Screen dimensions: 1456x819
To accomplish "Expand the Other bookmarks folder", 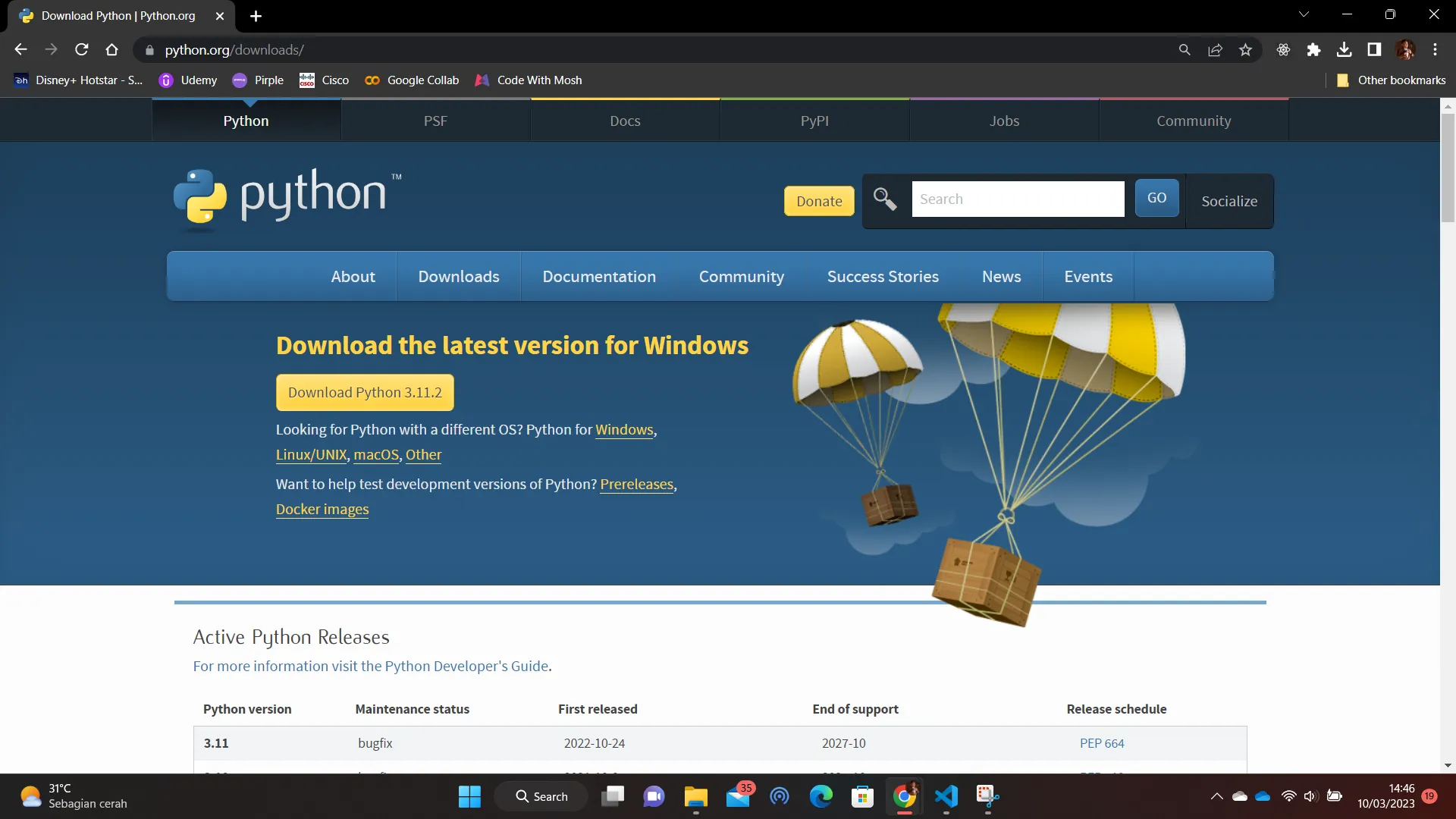I will 1391,79.
